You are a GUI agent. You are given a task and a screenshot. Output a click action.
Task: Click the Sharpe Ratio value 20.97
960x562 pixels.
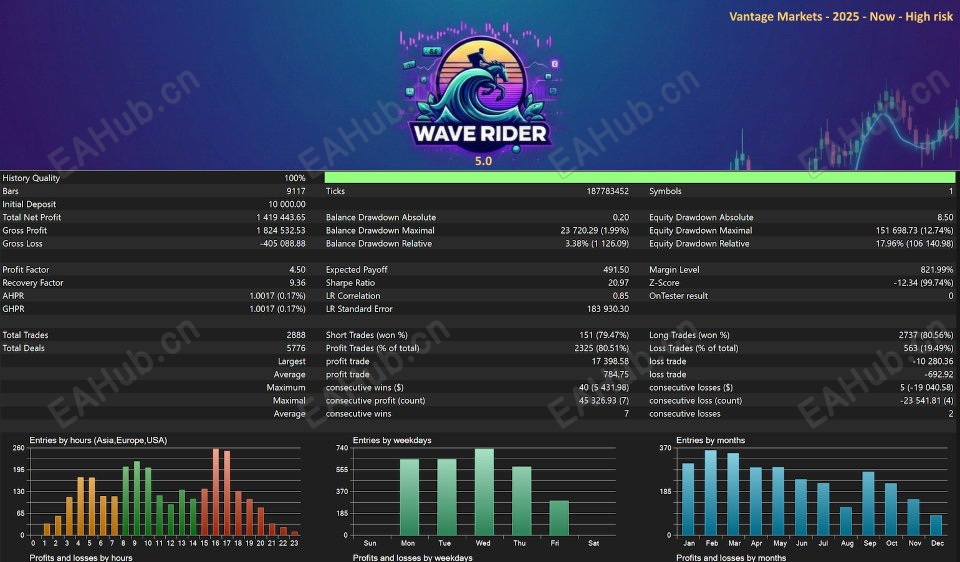click(x=618, y=283)
